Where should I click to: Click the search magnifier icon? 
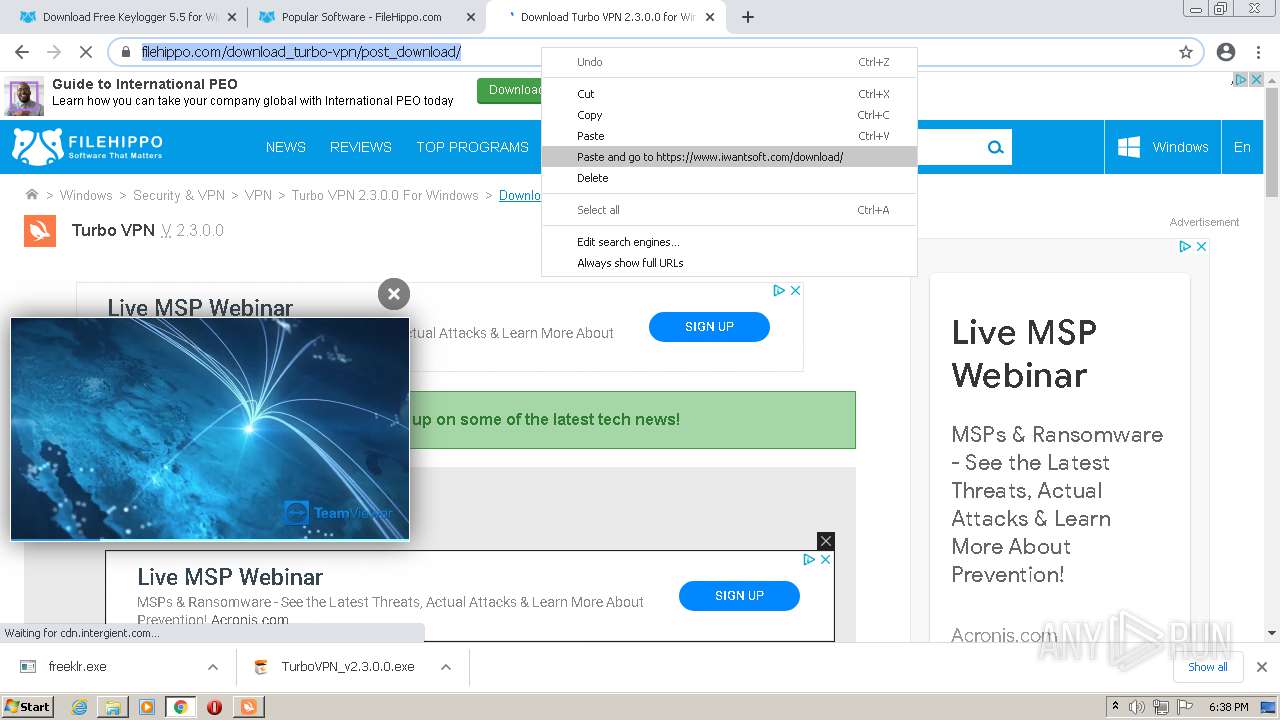click(995, 147)
